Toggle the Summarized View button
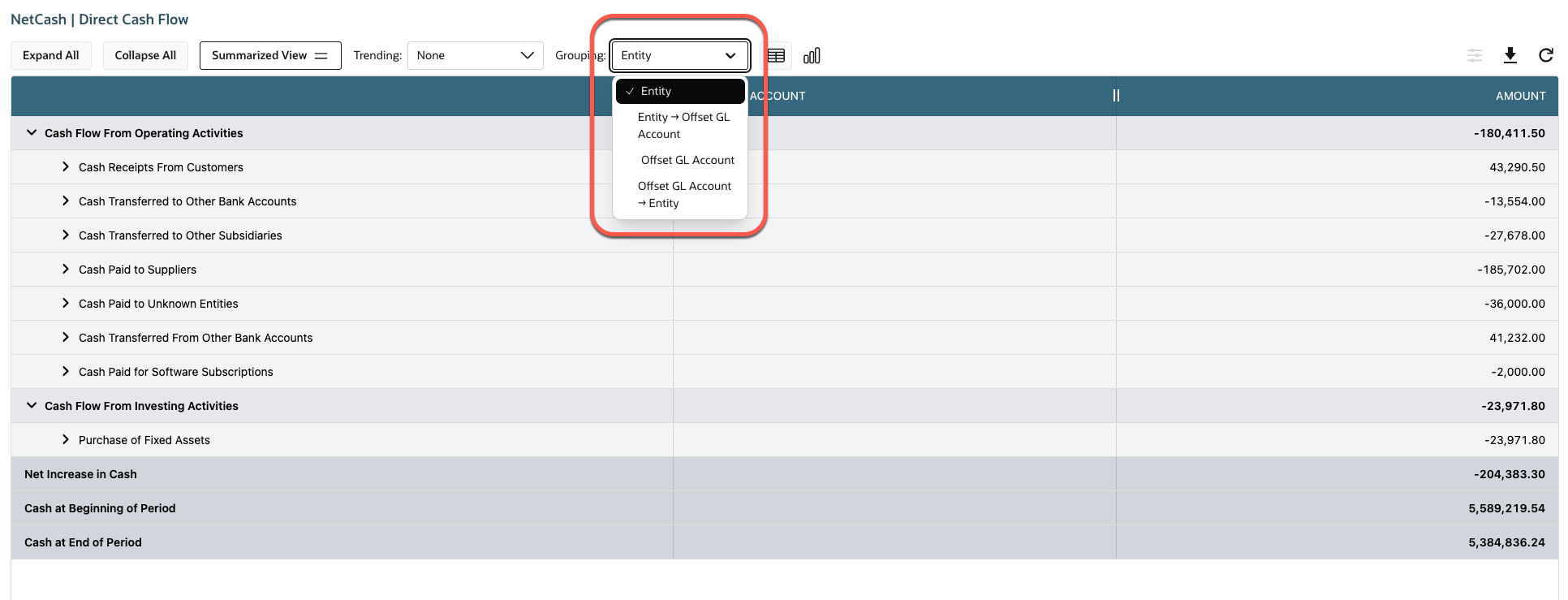 click(269, 55)
